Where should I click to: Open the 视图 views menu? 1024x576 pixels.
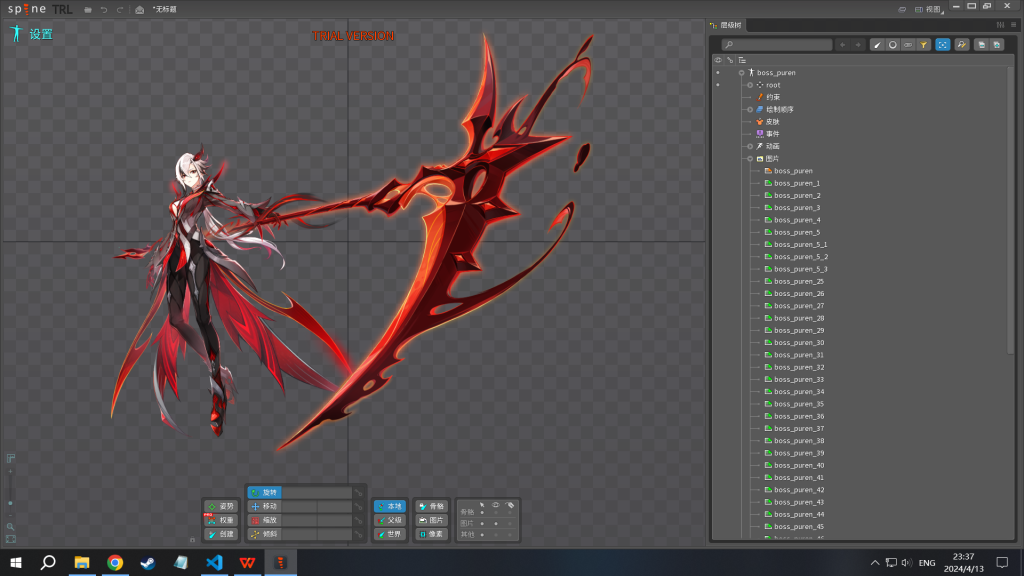930,9
